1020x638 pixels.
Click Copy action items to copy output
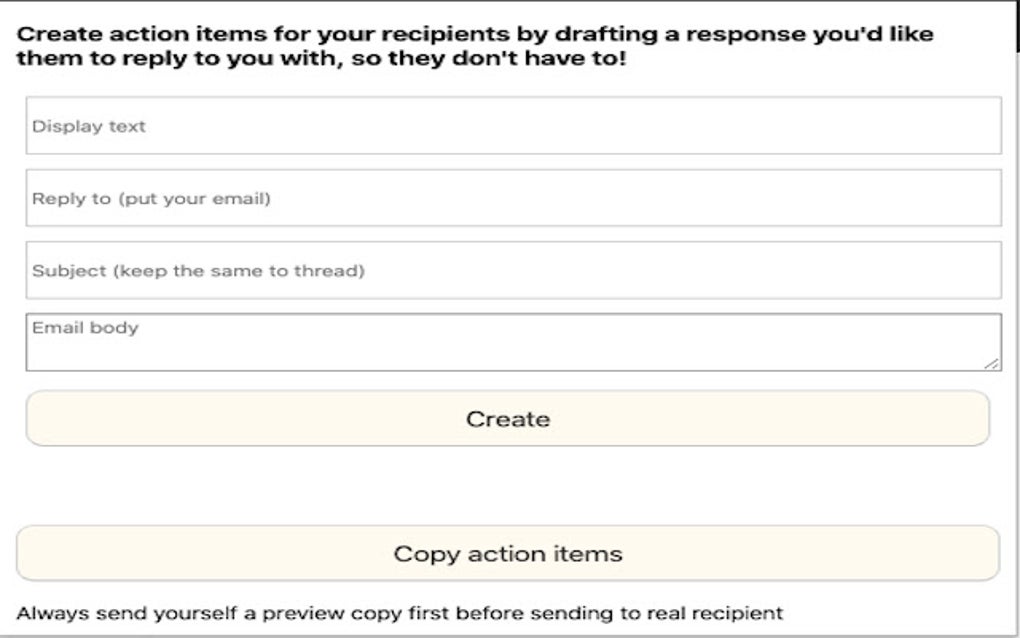(510, 552)
